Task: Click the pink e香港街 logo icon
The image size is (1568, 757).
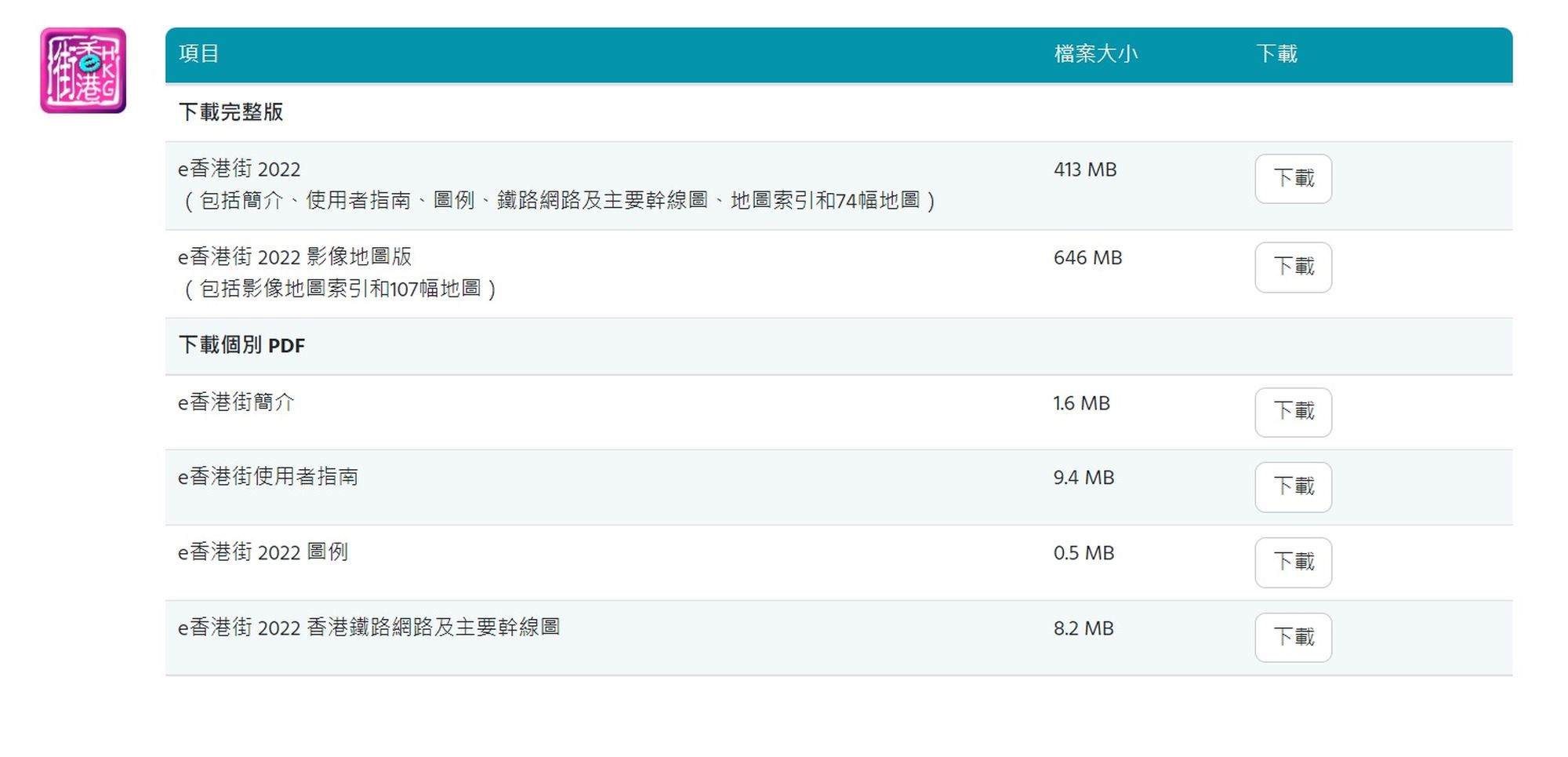Action: tap(83, 71)
